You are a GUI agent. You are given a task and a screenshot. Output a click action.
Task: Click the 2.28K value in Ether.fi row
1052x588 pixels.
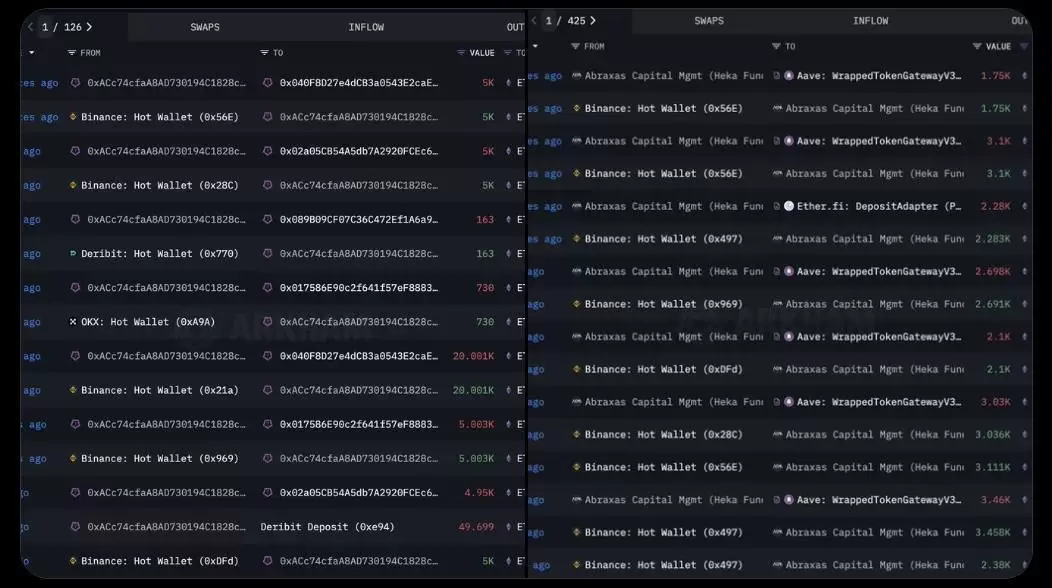point(996,206)
